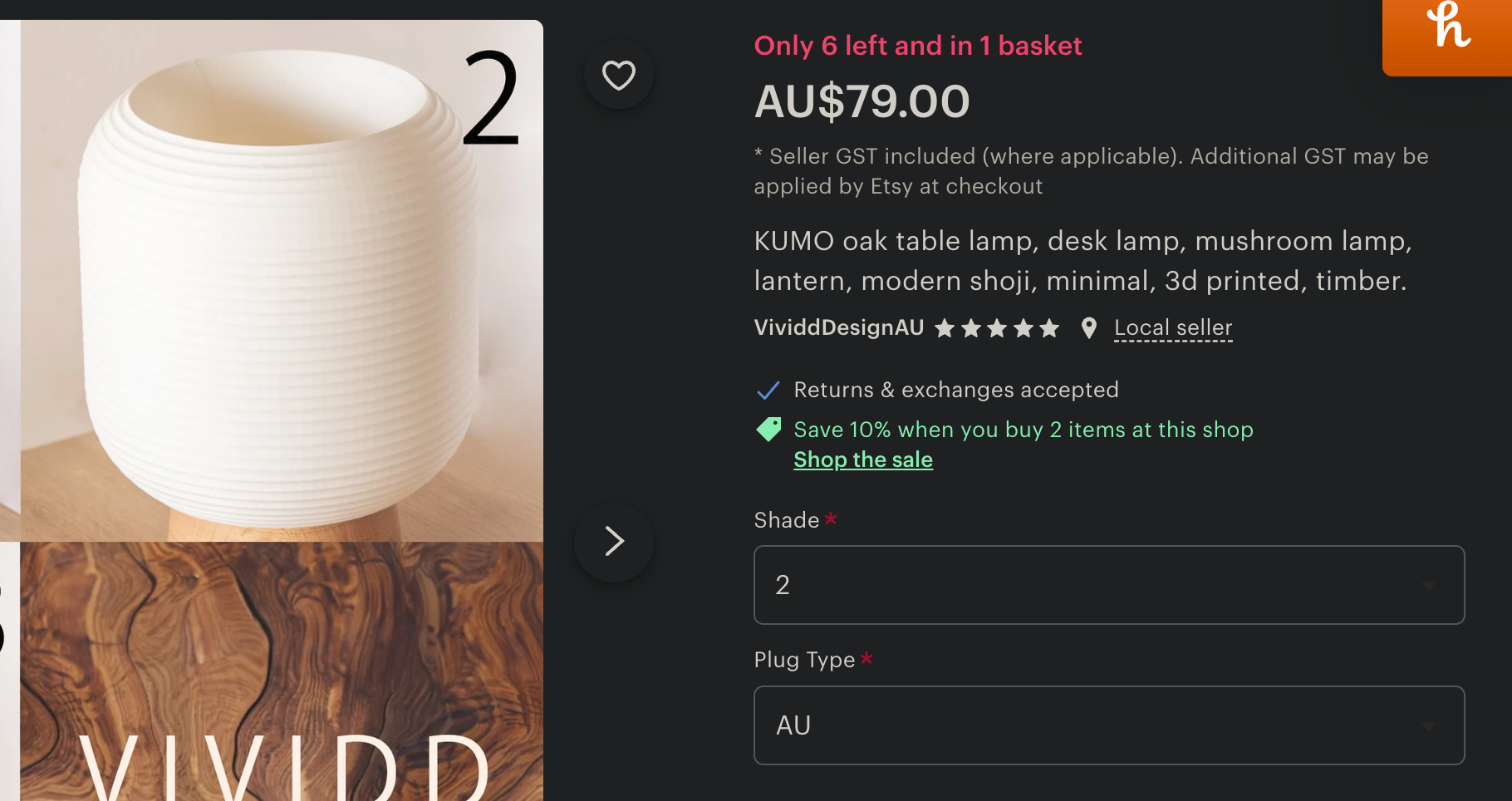Click the Only 6 left notice

(x=917, y=46)
